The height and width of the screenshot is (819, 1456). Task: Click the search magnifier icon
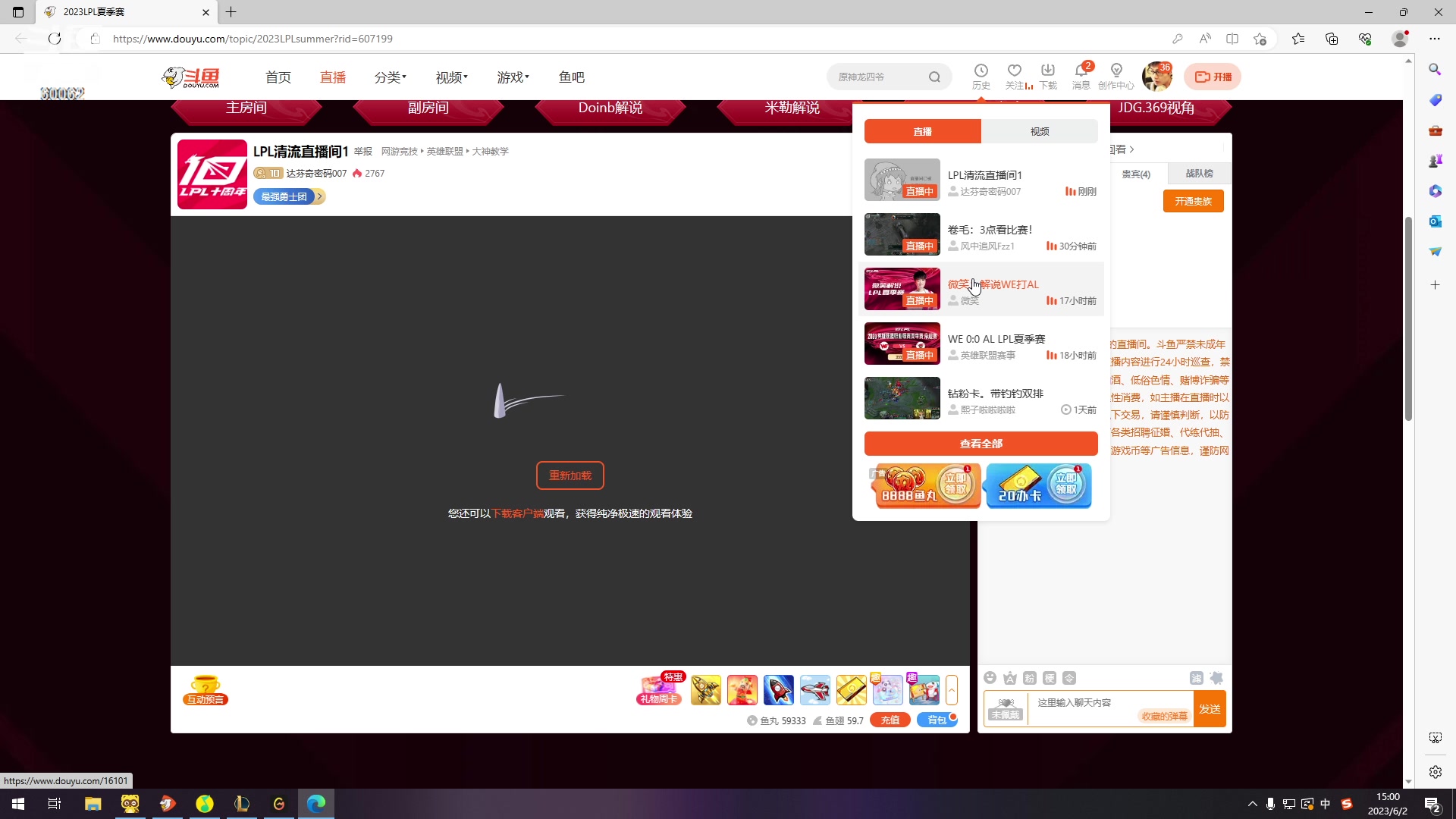tap(934, 77)
